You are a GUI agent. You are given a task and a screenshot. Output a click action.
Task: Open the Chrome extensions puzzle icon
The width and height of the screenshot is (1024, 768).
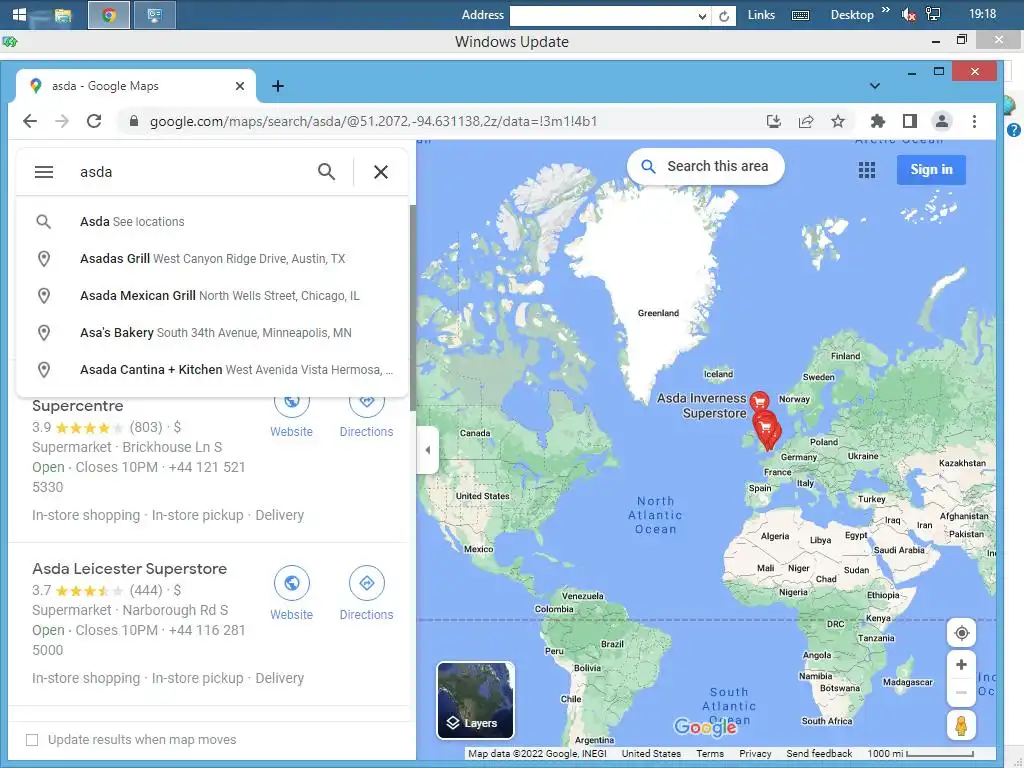878,121
